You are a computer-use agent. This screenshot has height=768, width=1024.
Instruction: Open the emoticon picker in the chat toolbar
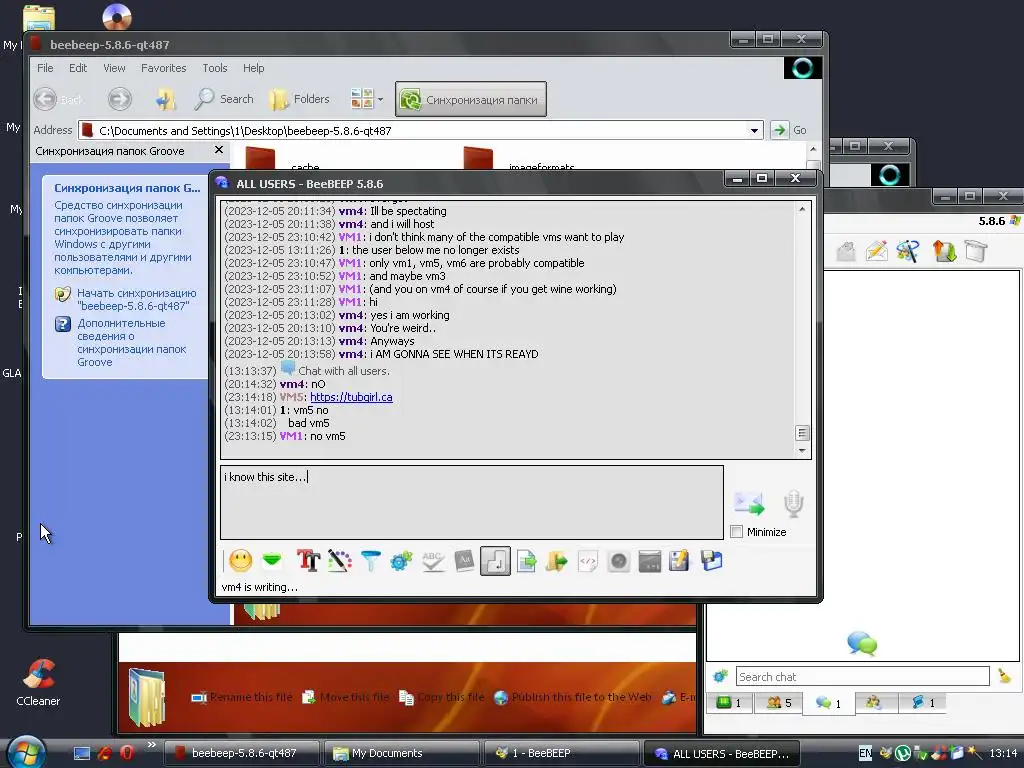pos(240,561)
